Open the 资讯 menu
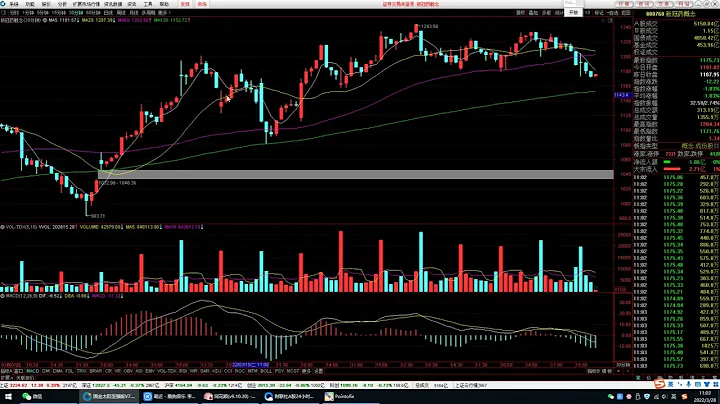The image size is (720, 404). [x=132, y=4]
